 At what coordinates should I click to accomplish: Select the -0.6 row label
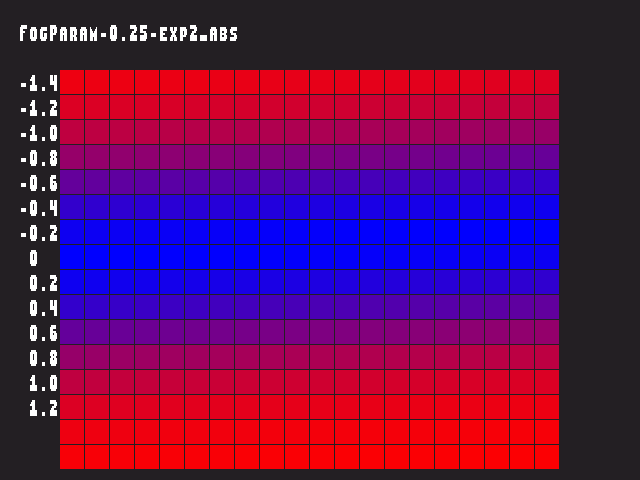39,183
